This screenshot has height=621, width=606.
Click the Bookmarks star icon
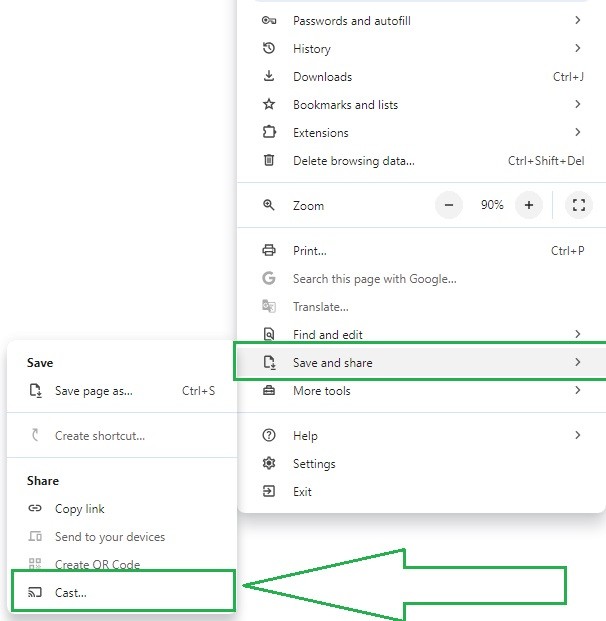(x=269, y=104)
